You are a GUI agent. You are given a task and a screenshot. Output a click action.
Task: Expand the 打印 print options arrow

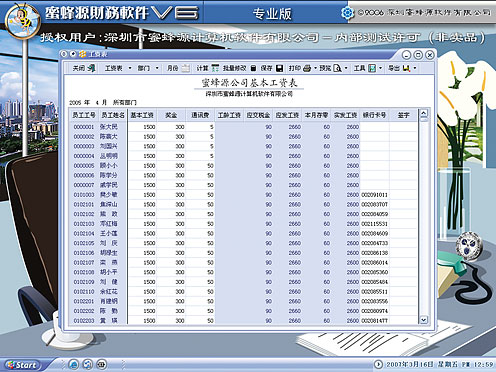pos(315,68)
